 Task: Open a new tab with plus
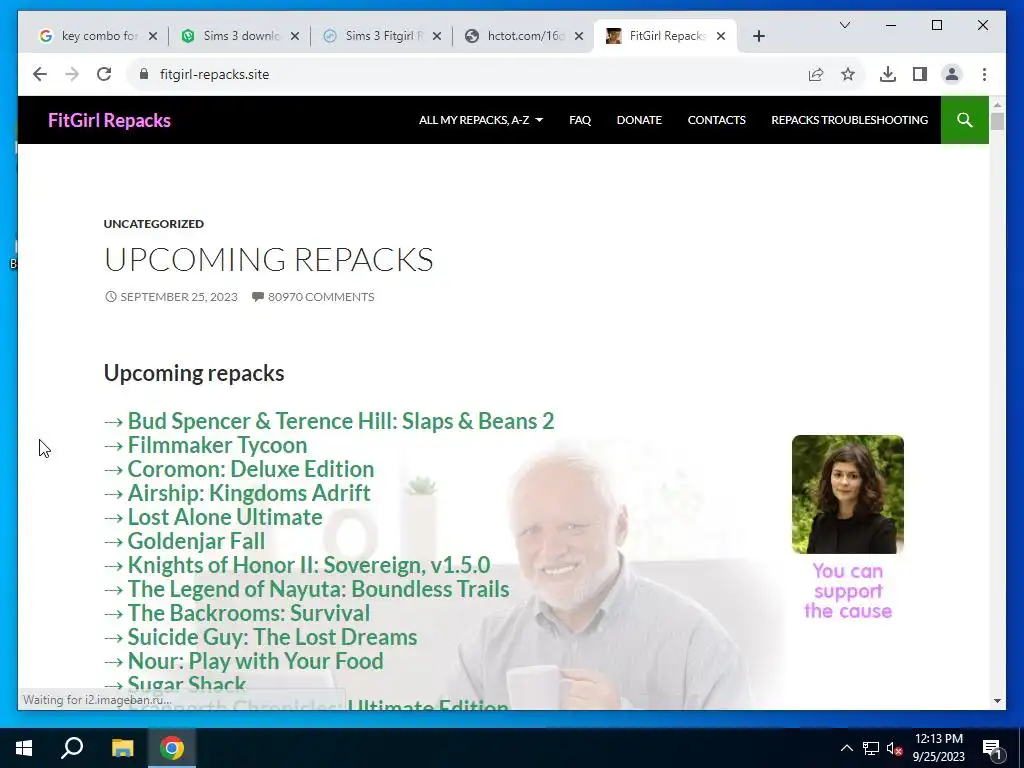(758, 36)
